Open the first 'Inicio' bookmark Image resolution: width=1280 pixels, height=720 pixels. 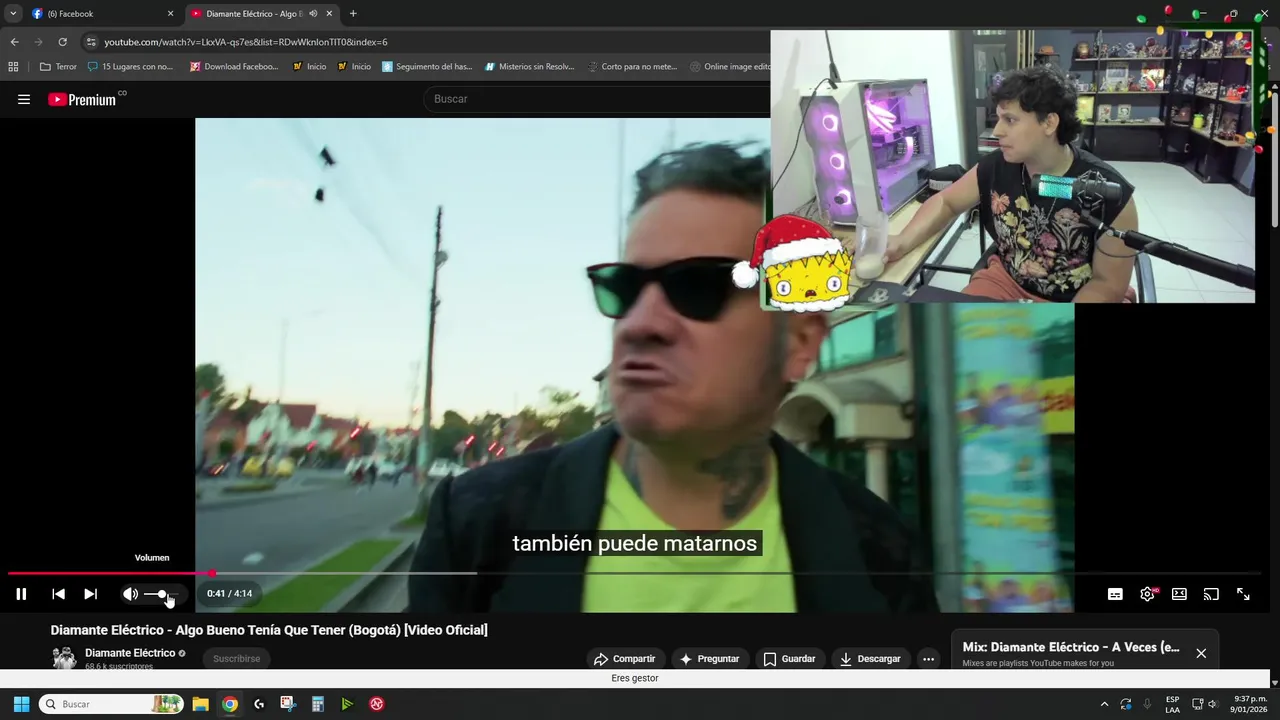309,67
